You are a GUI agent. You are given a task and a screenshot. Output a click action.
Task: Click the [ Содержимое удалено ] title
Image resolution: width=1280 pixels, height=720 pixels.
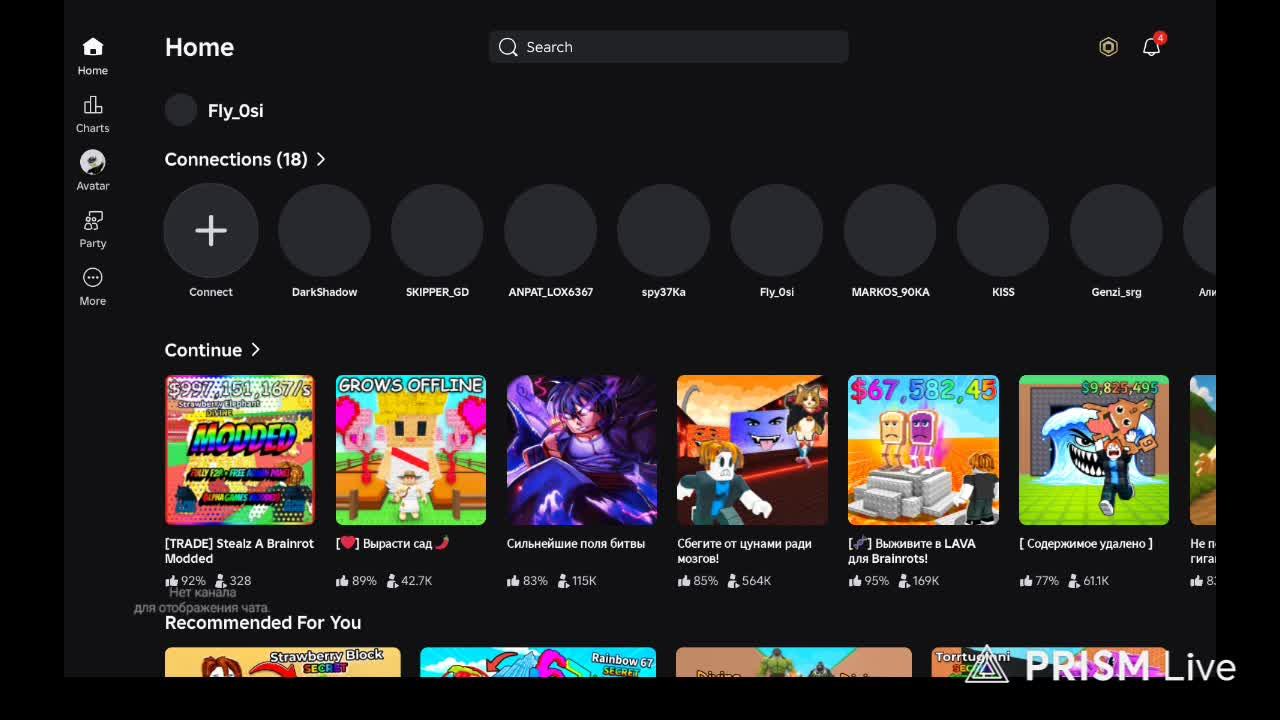coord(1086,544)
